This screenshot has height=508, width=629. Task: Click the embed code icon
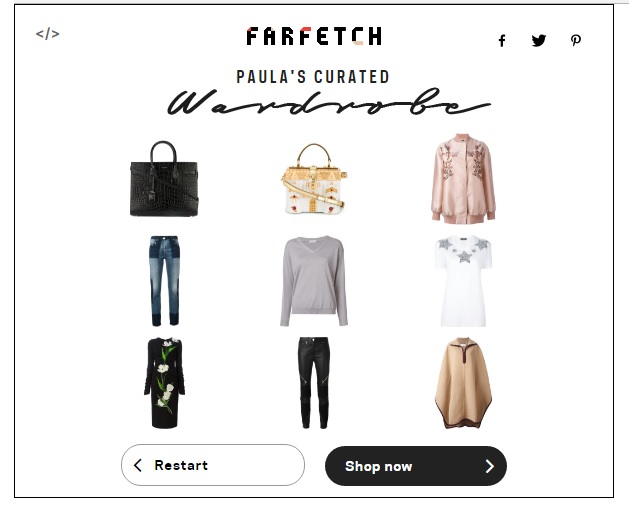(47, 34)
